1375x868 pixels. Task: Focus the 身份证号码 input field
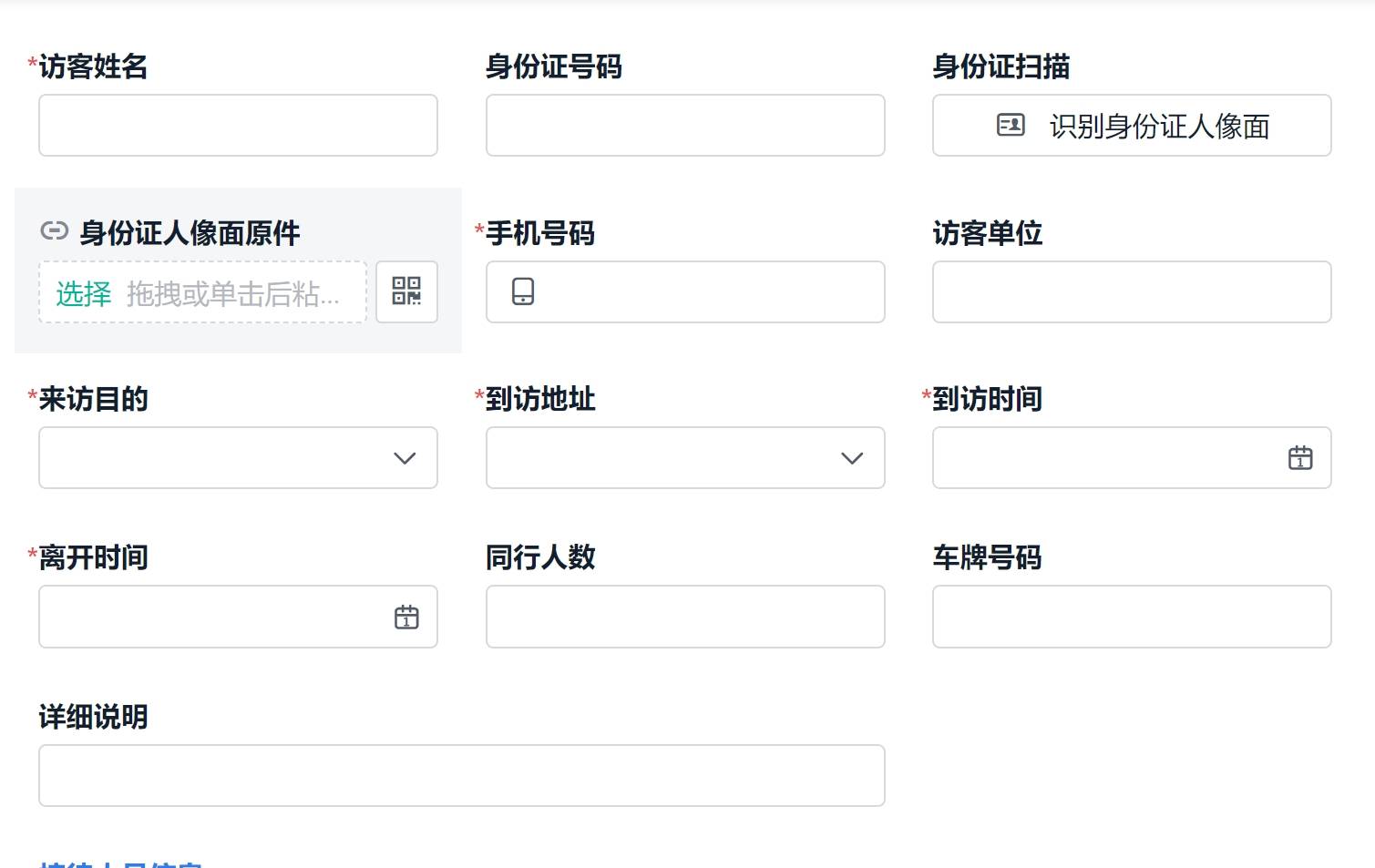[x=685, y=125]
